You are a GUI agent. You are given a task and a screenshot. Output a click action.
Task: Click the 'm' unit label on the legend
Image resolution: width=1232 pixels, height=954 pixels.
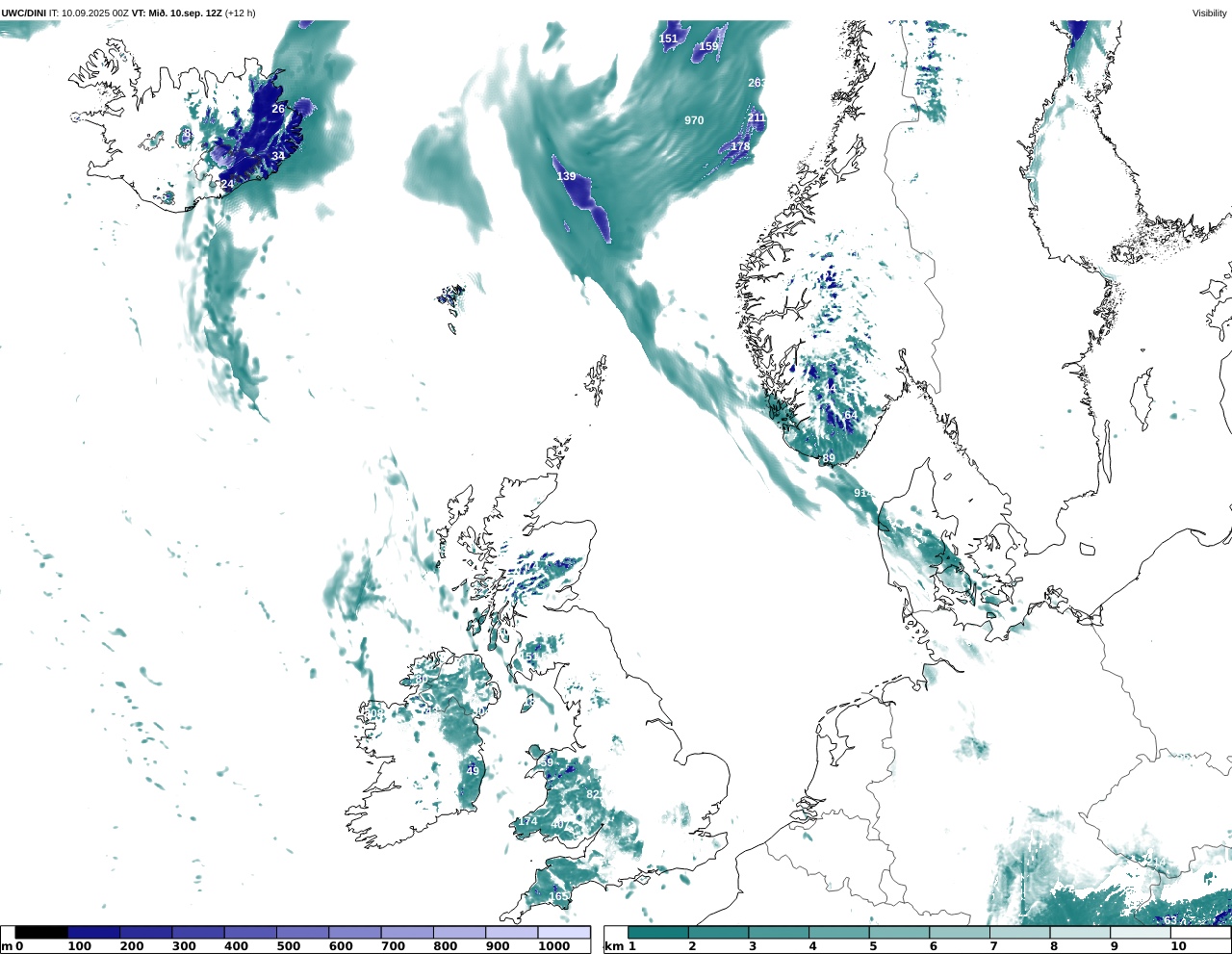click(7, 947)
